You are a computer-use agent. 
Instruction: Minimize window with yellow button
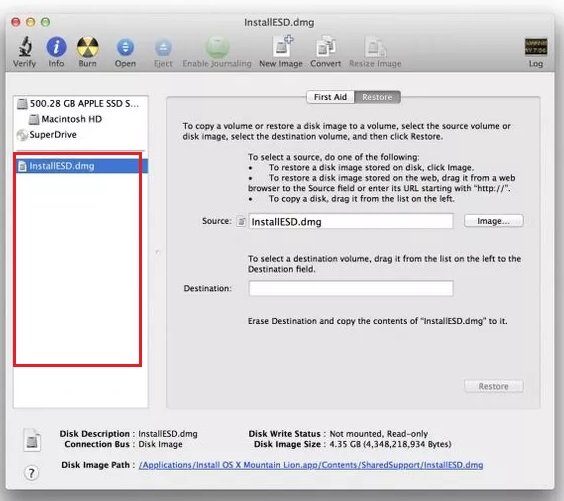tap(31, 22)
